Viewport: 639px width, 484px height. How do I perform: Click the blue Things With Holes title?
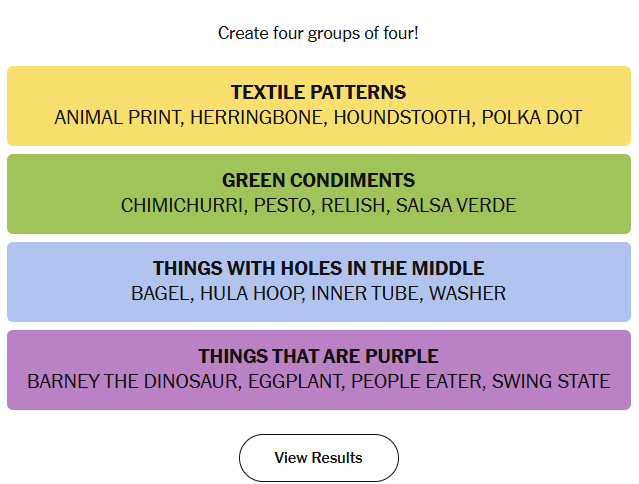(318, 268)
